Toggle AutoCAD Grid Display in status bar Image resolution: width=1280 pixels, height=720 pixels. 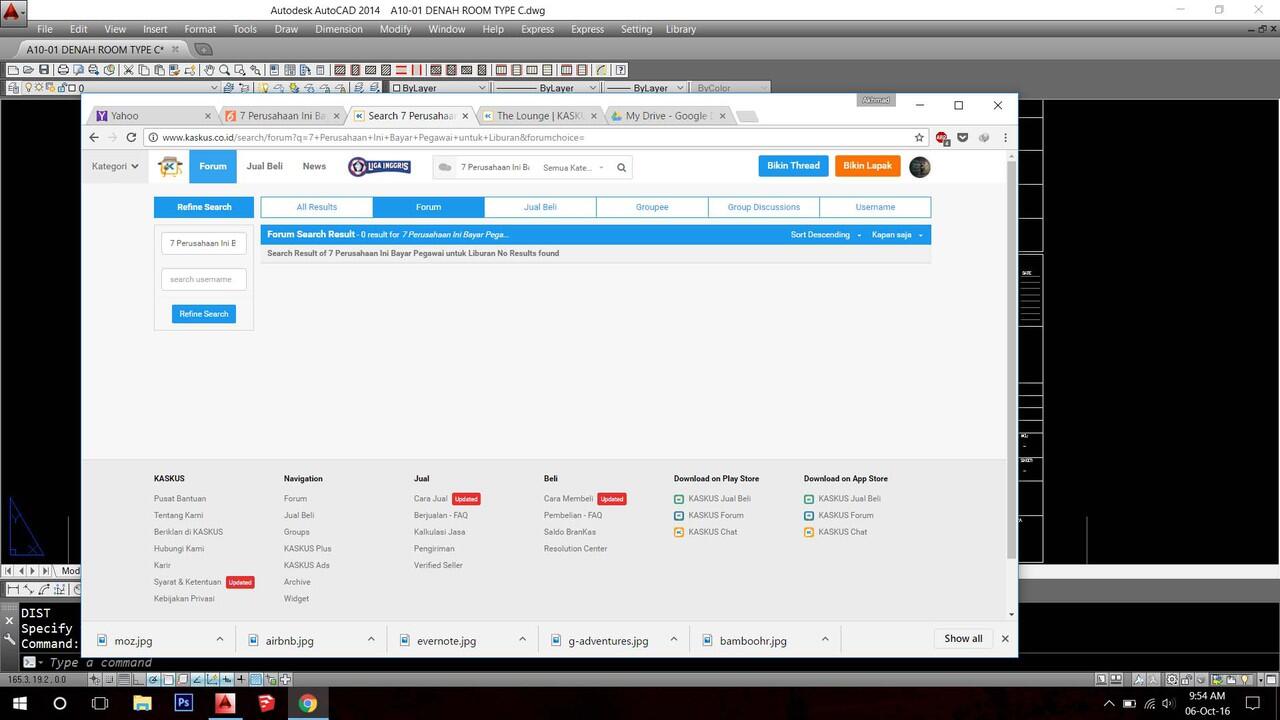[124, 680]
